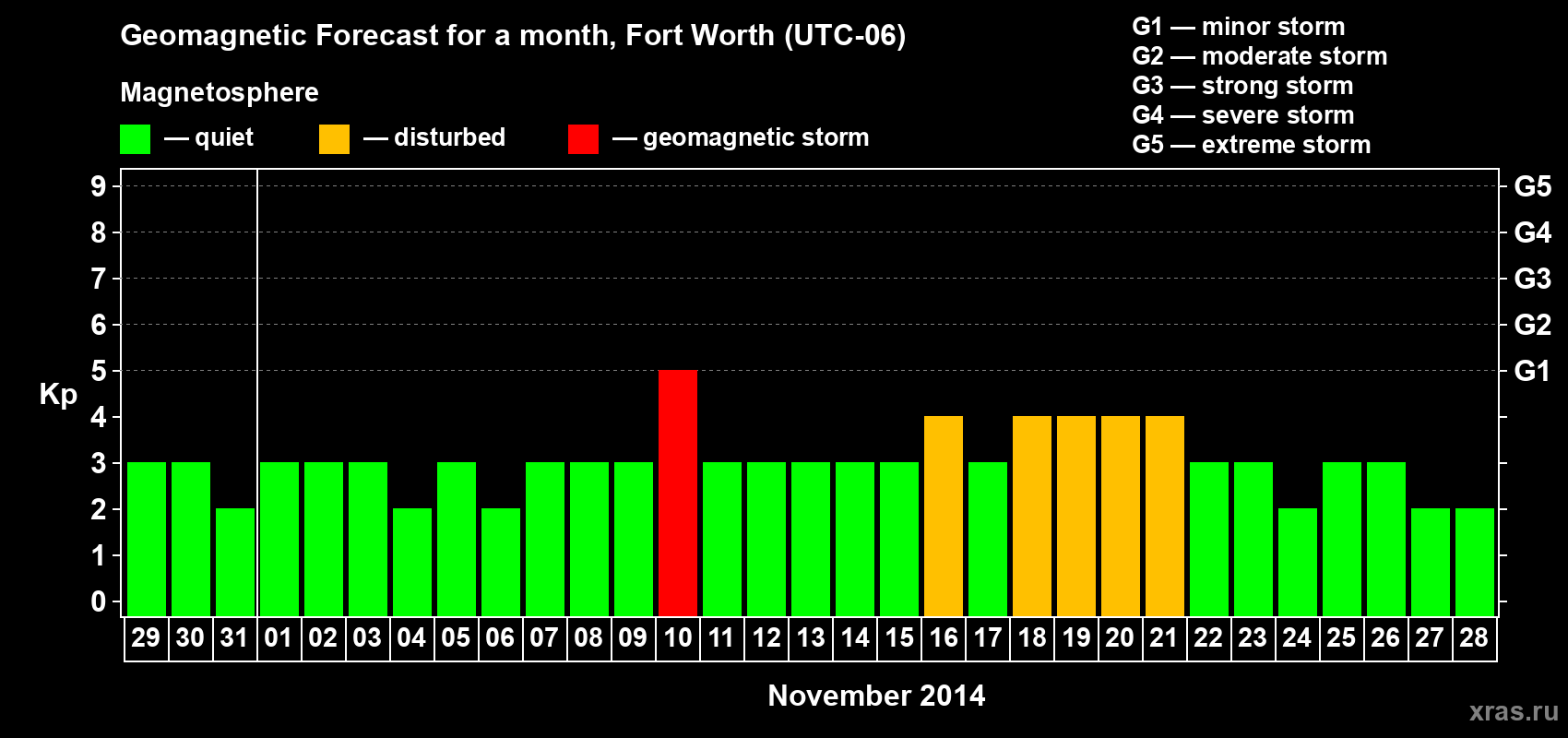Viewport: 1568px width, 738px height.
Task: Select the green bar for day 17
Action: click(988, 539)
